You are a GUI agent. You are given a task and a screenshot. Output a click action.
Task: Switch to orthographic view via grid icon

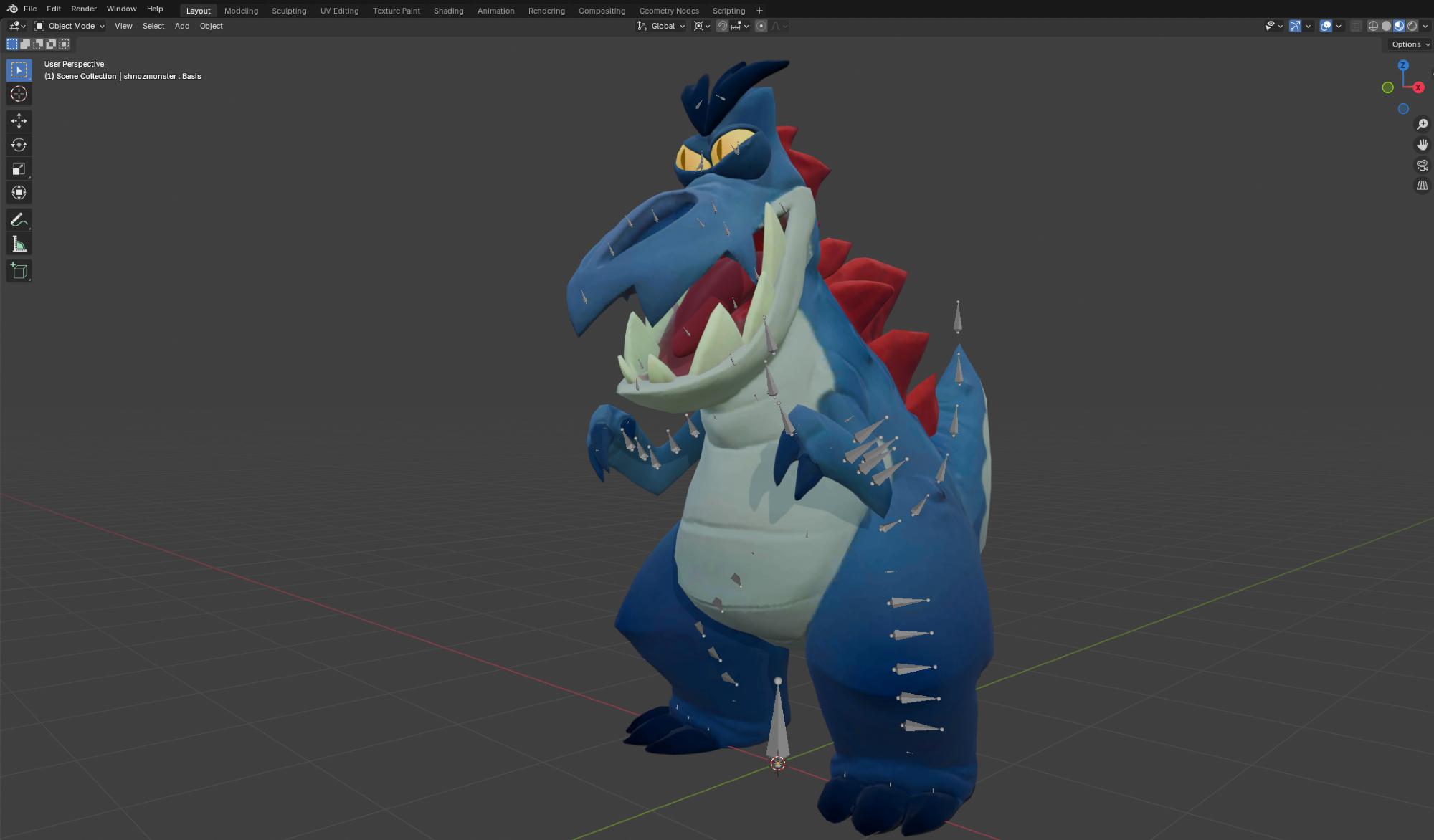coord(1423,186)
